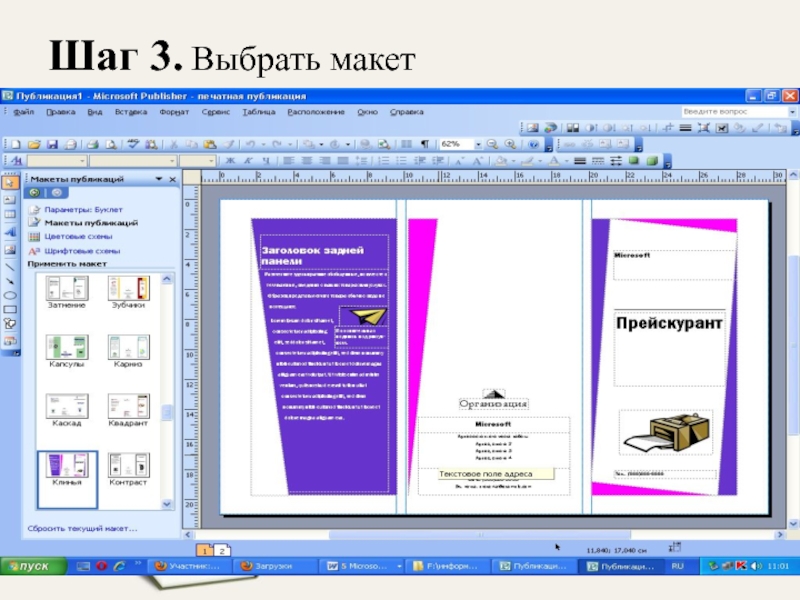The height and width of the screenshot is (600, 800).
Task: Open the Таблица menu
Action: 259,112
